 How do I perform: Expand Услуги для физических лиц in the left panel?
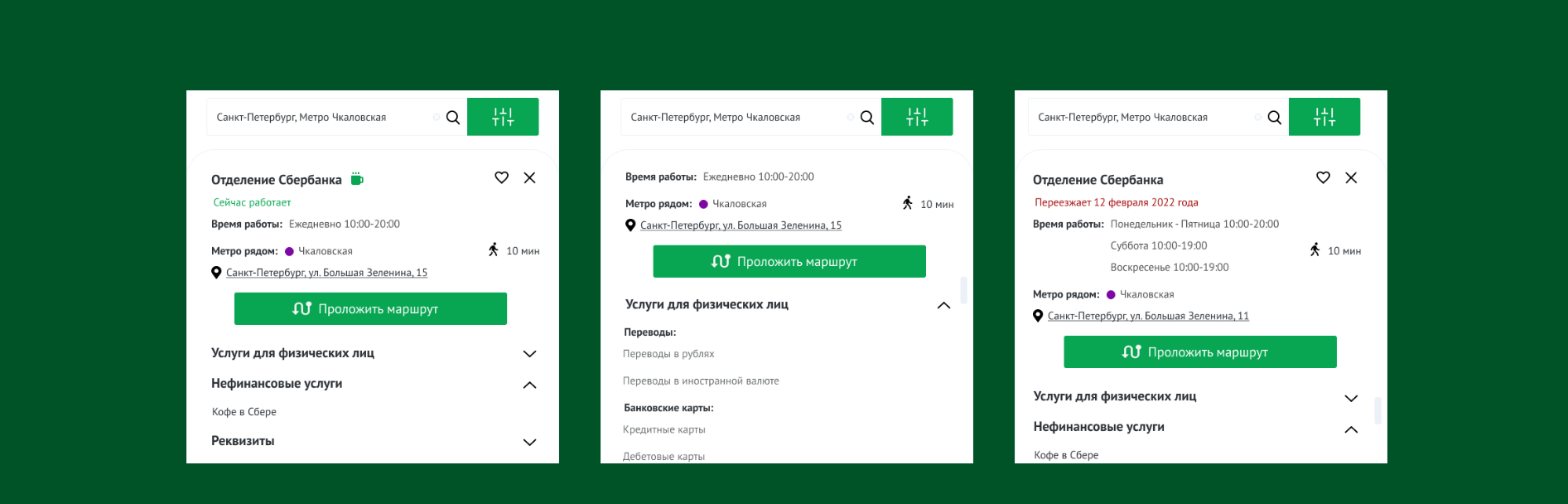530,354
